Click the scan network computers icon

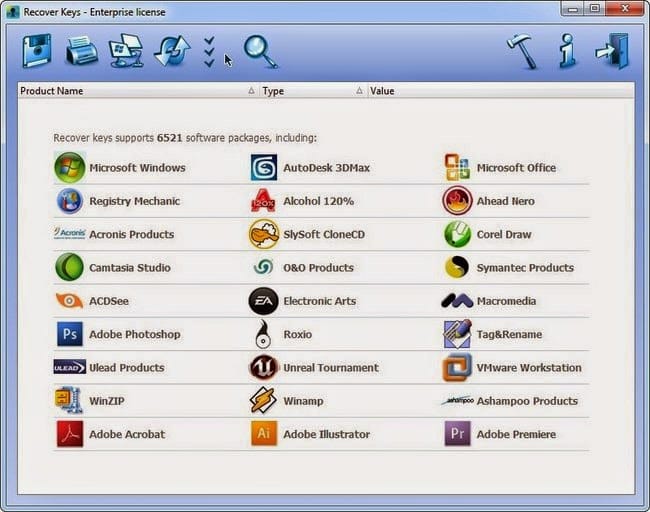pyautogui.click(x=126, y=51)
